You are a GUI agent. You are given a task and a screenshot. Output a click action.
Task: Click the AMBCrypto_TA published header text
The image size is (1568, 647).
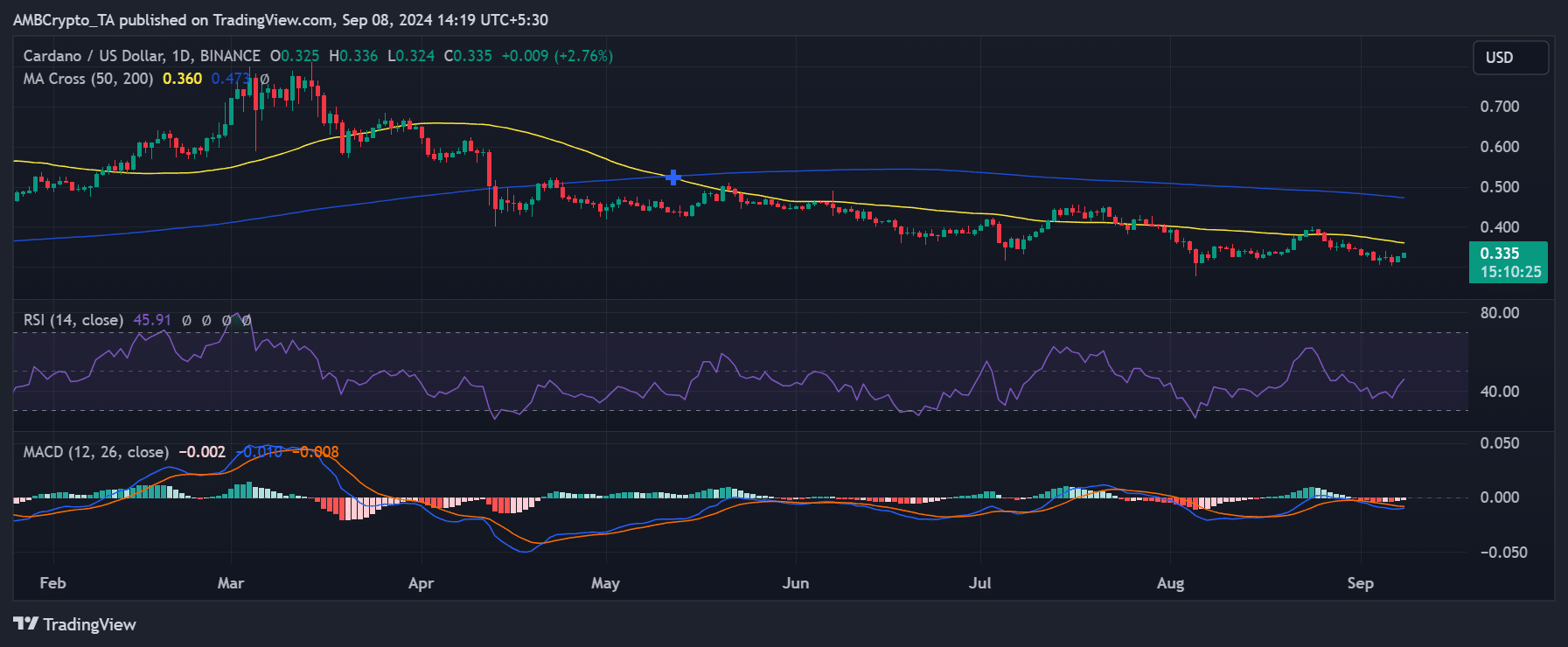pyautogui.click(x=281, y=19)
